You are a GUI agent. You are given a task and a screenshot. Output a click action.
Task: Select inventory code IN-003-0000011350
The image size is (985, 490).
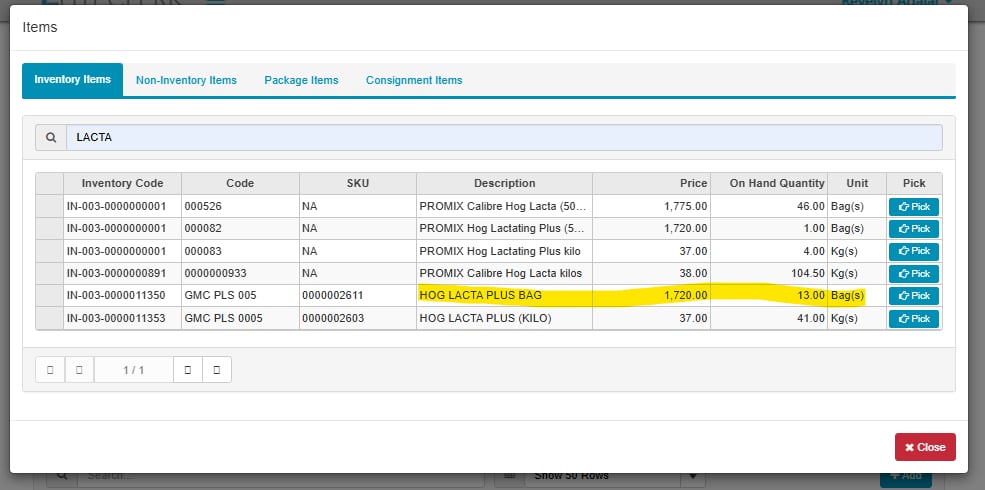122,296
